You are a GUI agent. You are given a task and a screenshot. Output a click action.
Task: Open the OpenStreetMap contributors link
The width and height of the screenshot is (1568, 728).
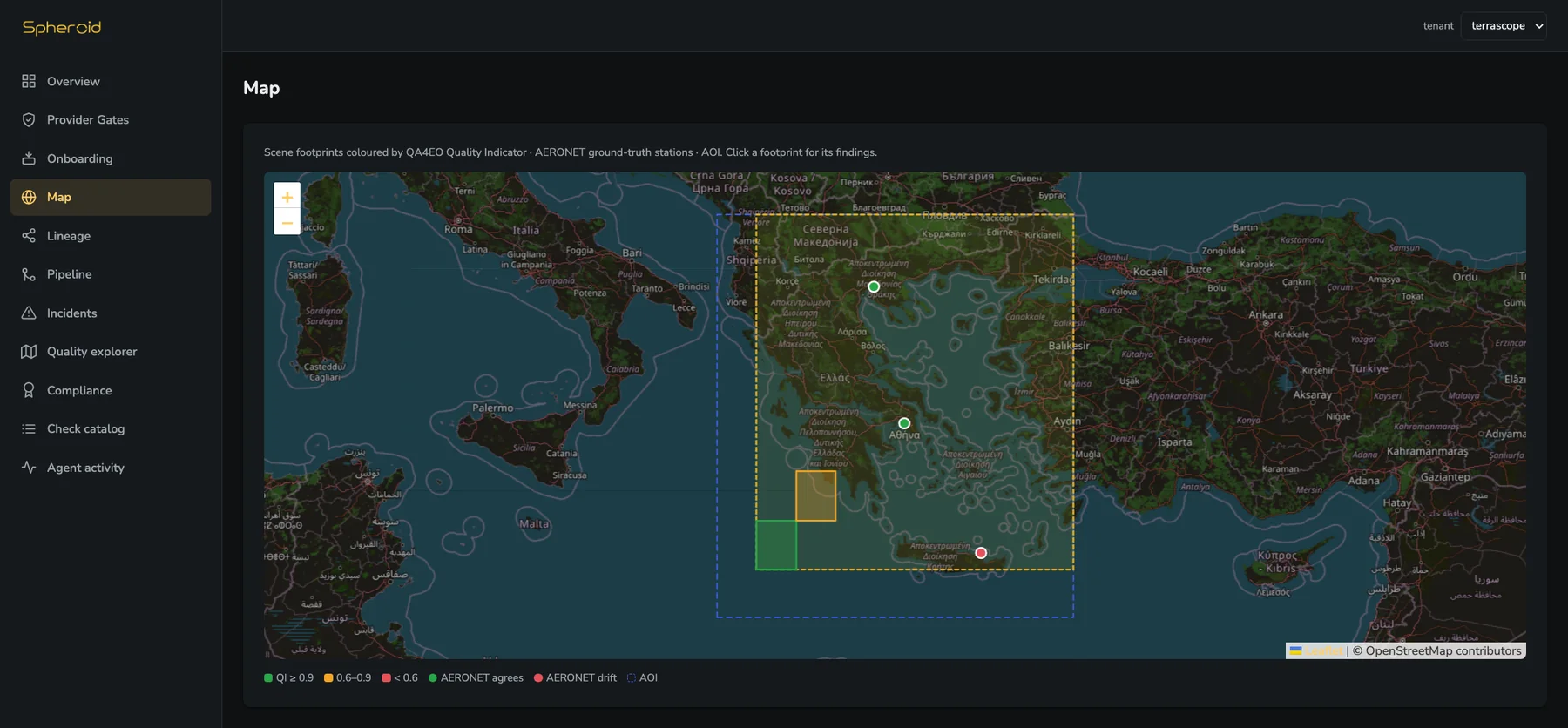1443,650
